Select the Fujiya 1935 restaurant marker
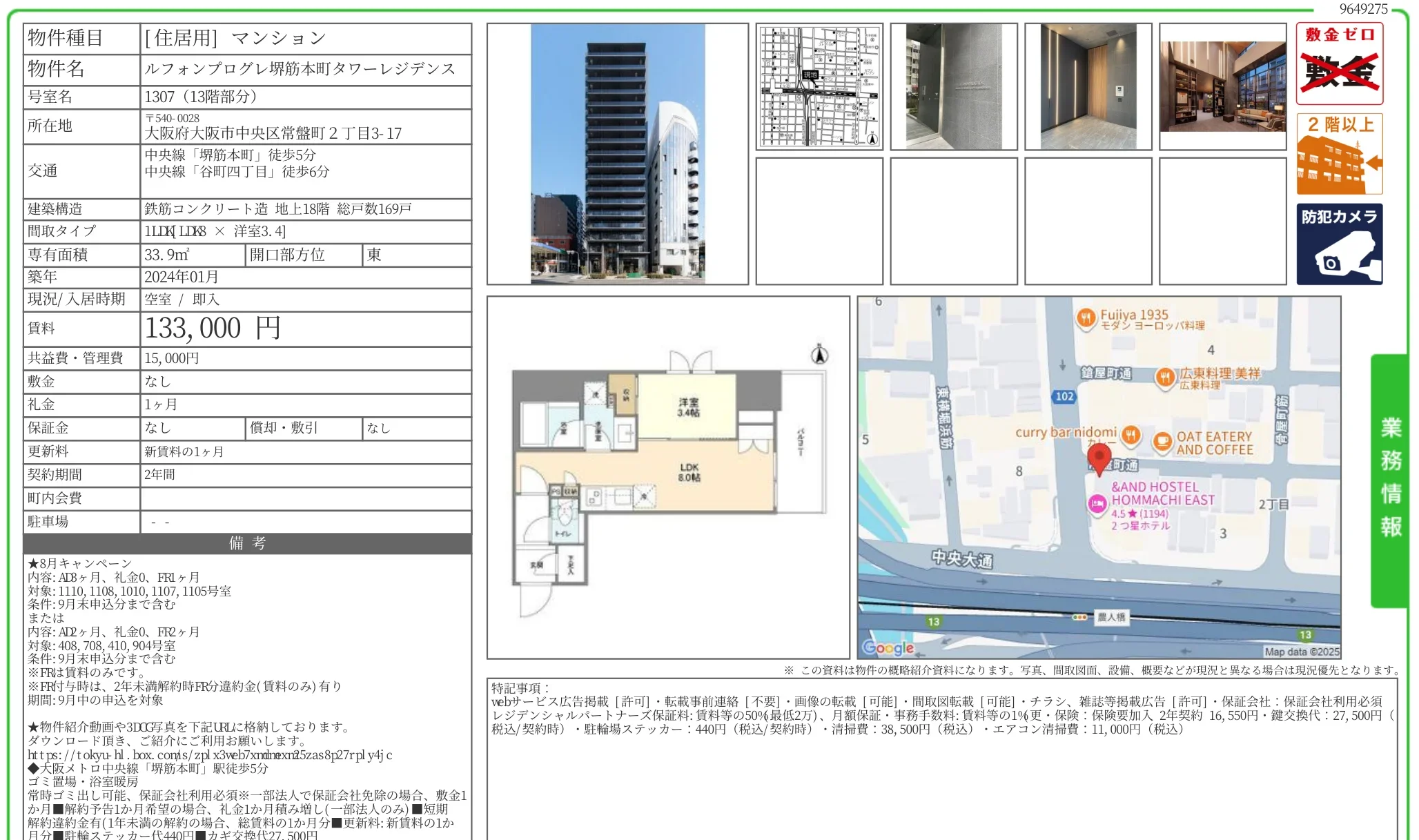 1086,318
